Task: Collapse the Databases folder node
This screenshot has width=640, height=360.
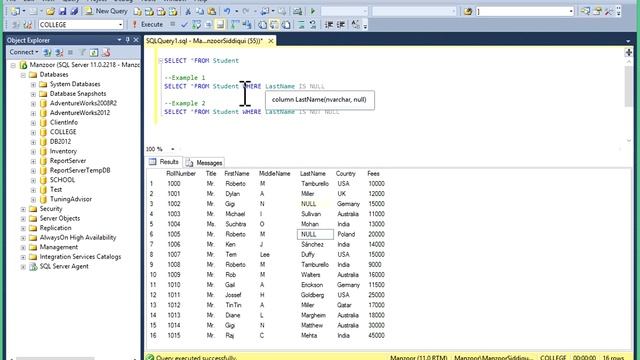Action: [23, 75]
